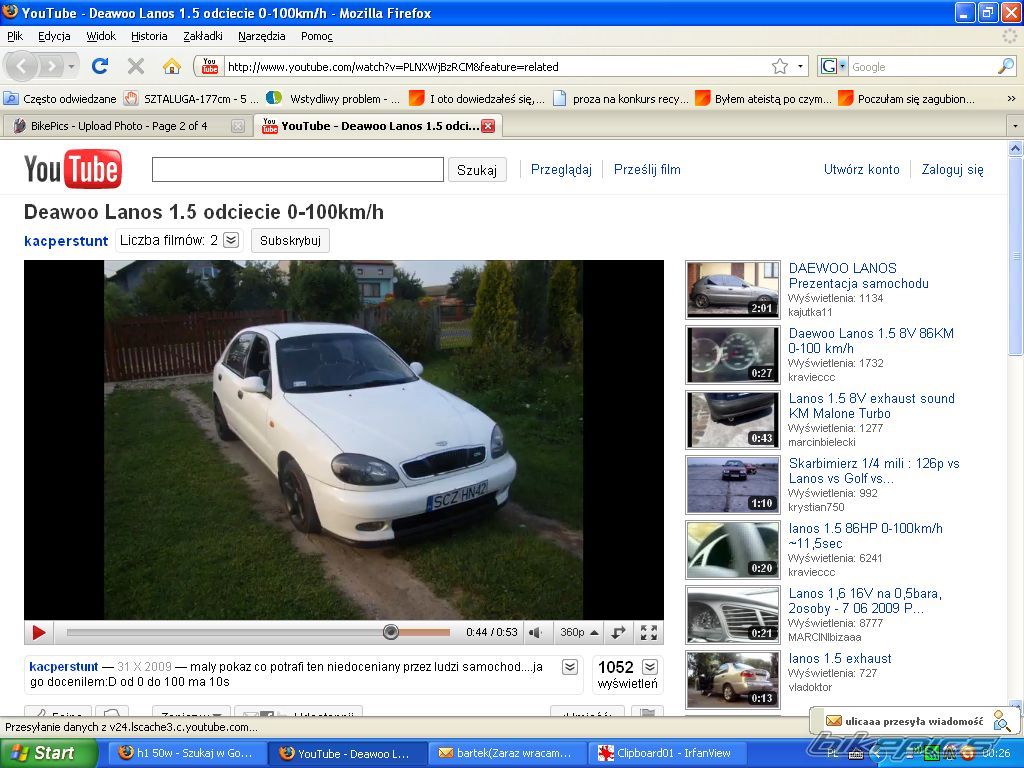Open lanos 1.5 86HP 0-100km/h video link
This screenshot has width=1024, height=768.
tap(865, 536)
